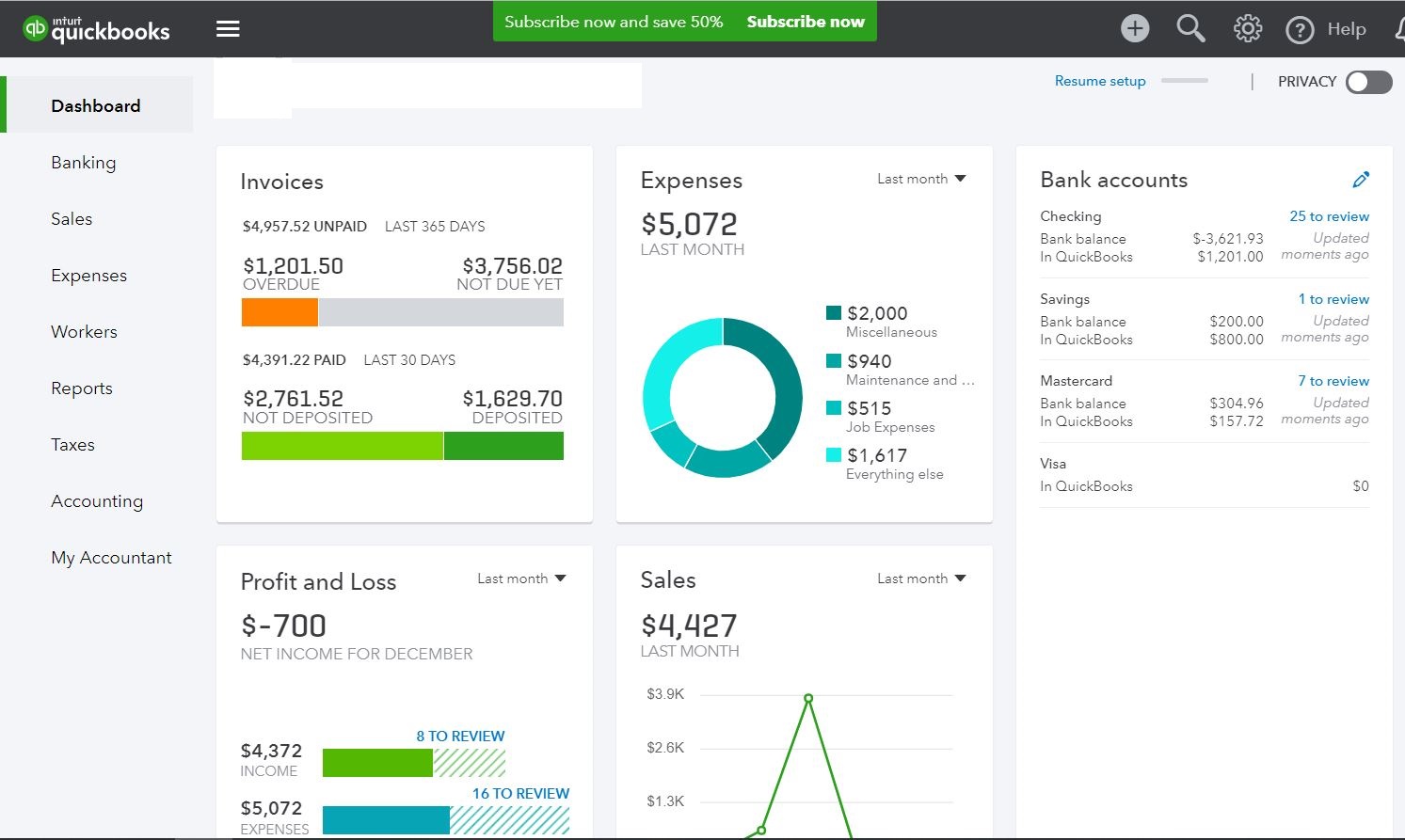The height and width of the screenshot is (840, 1405).
Task: Open the Banking sidebar section
Action: click(83, 162)
